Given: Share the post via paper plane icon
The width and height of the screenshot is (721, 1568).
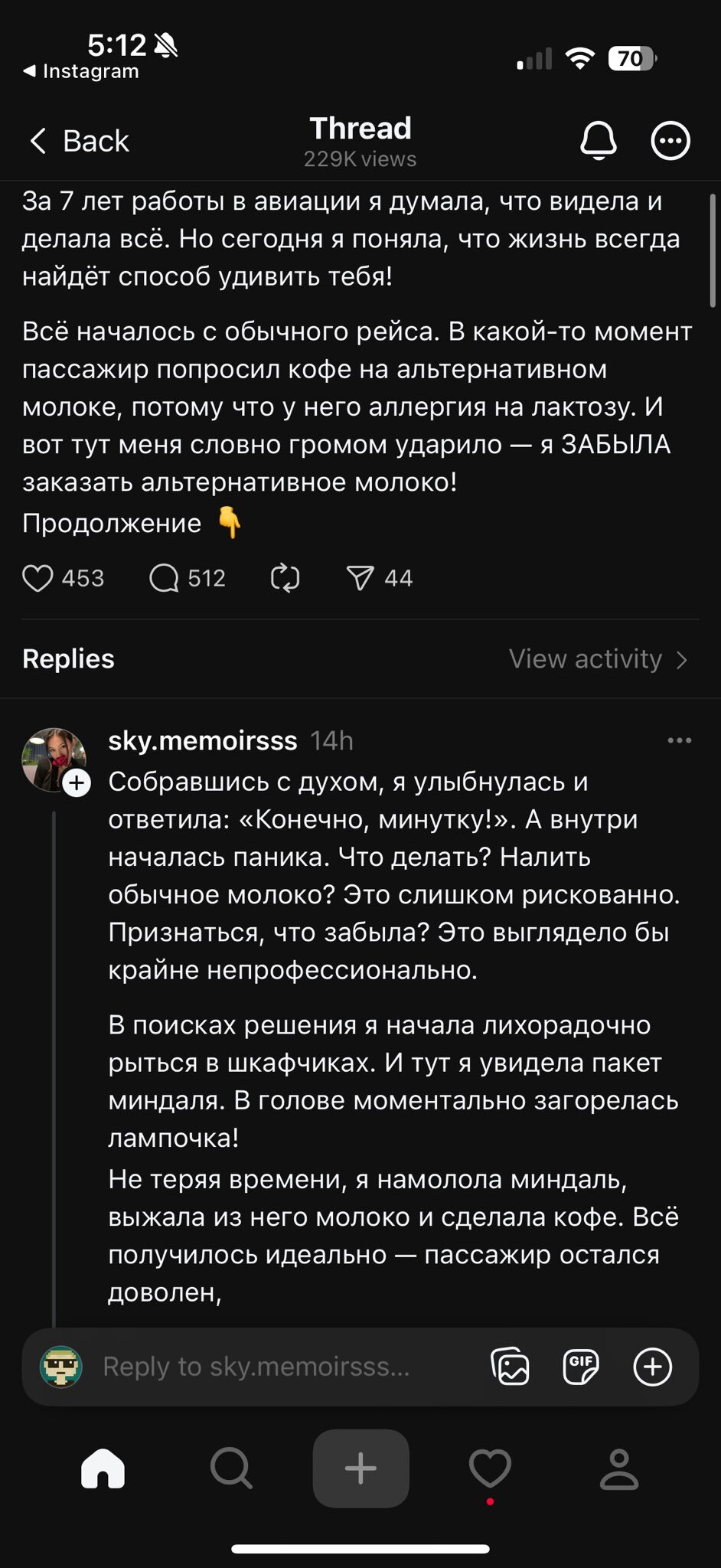Looking at the screenshot, I should pyautogui.click(x=360, y=578).
